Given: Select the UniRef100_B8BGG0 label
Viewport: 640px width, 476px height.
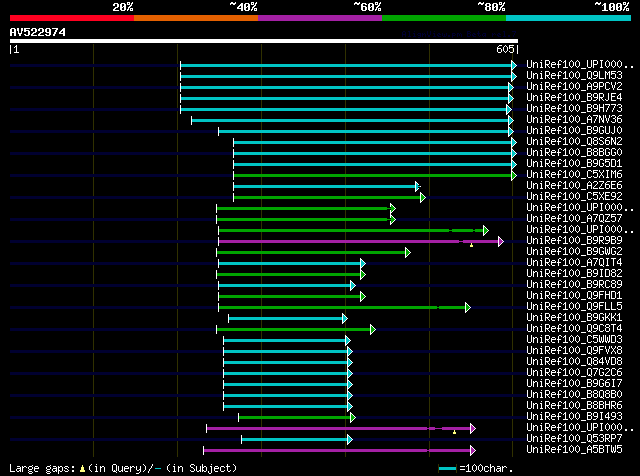Looking at the screenshot, I should click(574, 153).
